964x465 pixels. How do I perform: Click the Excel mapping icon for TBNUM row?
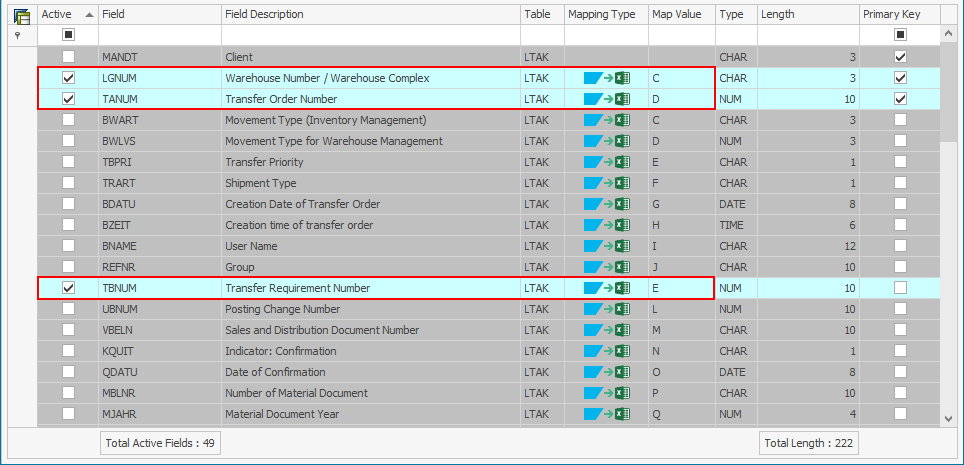(606, 288)
